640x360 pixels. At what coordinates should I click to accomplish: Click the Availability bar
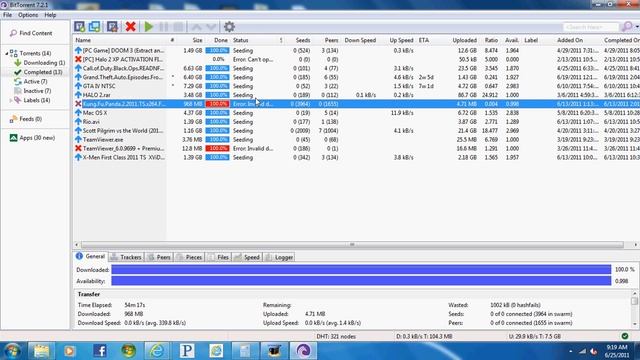[361, 281]
